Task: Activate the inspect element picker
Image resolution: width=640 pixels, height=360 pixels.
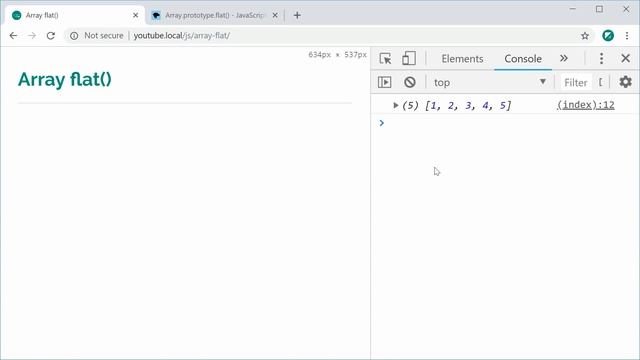Action: pos(385,59)
